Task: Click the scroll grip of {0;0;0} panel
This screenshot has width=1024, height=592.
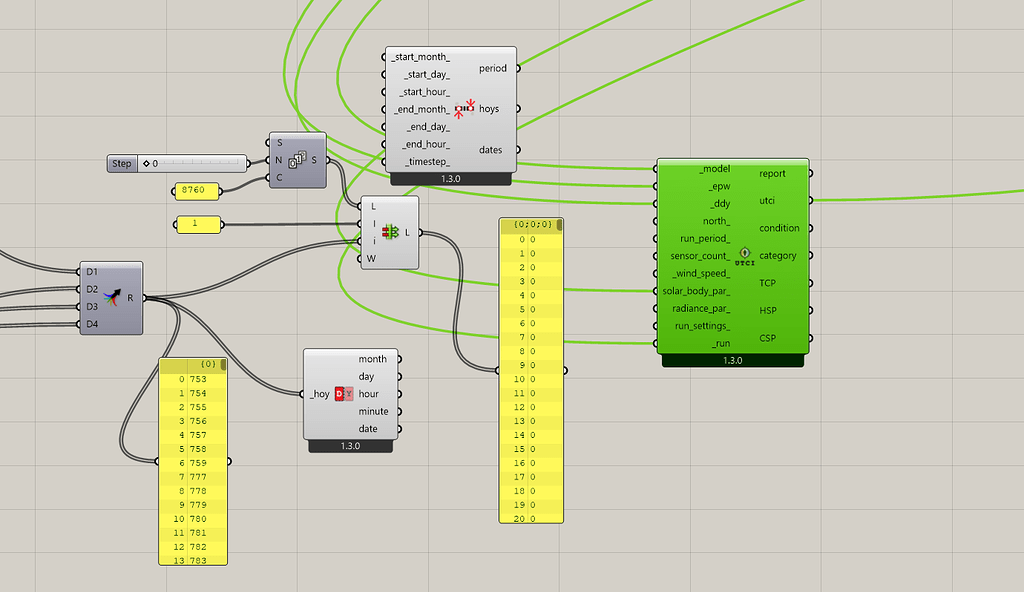Action: 559,225
